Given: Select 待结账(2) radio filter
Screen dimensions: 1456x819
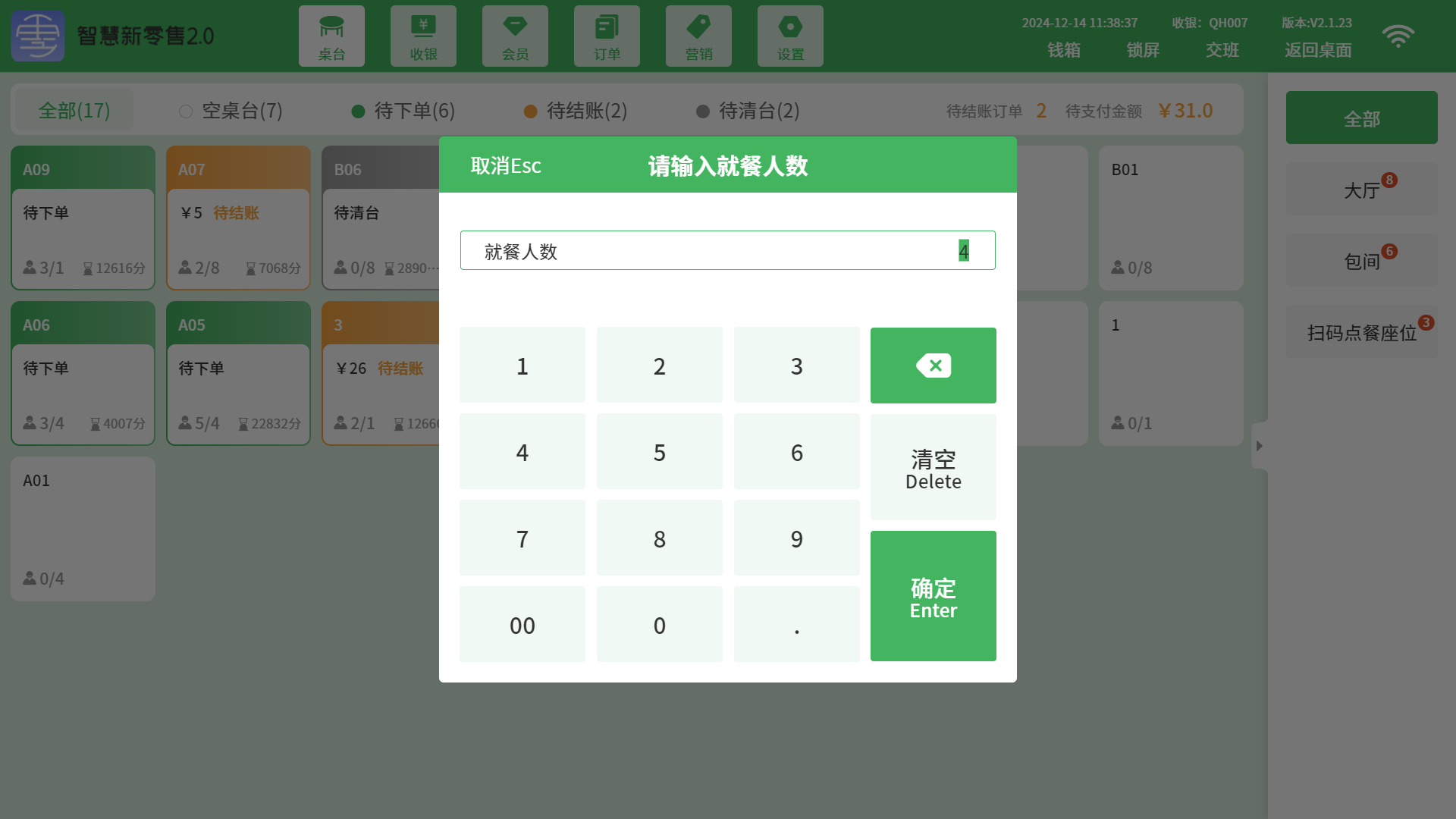Looking at the screenshot, I should pyautogui.click(x=580, y=110).
